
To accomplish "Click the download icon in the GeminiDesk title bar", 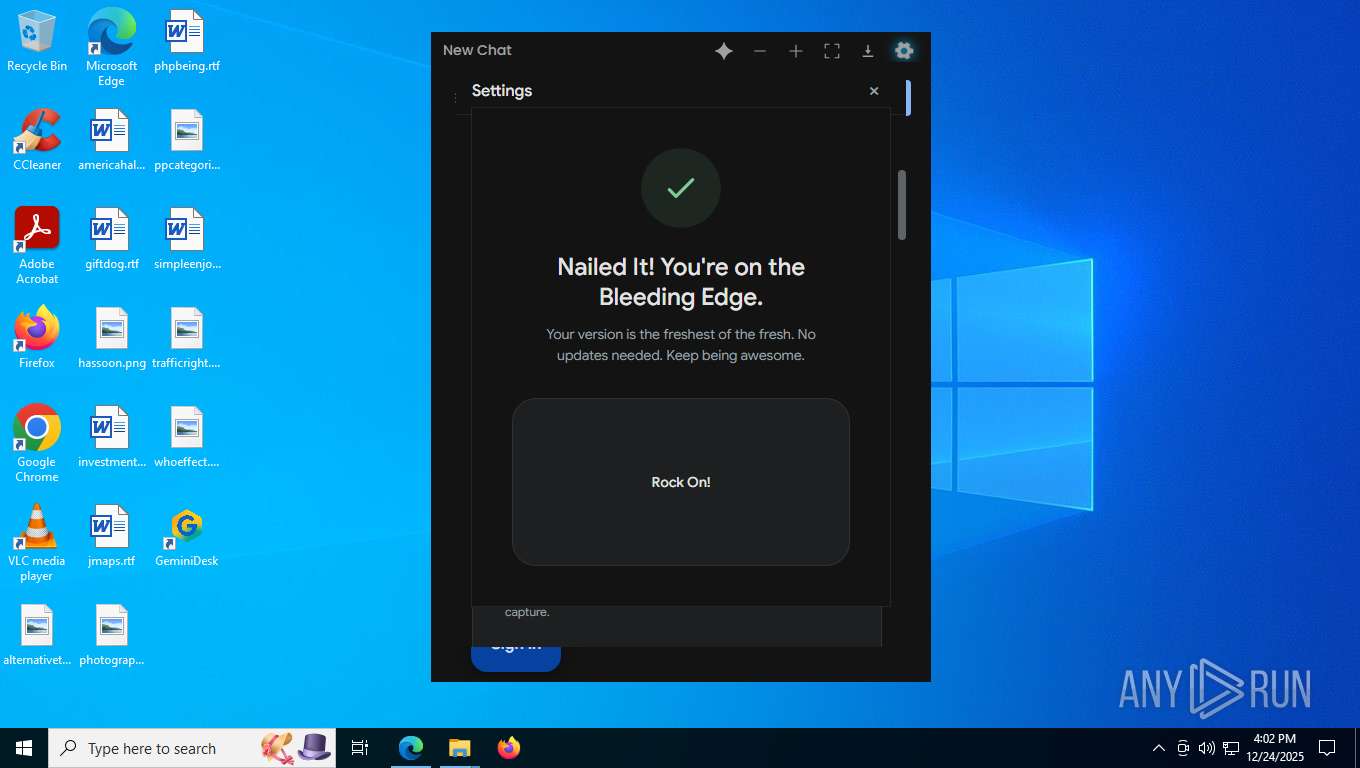I will click(868, 51).
